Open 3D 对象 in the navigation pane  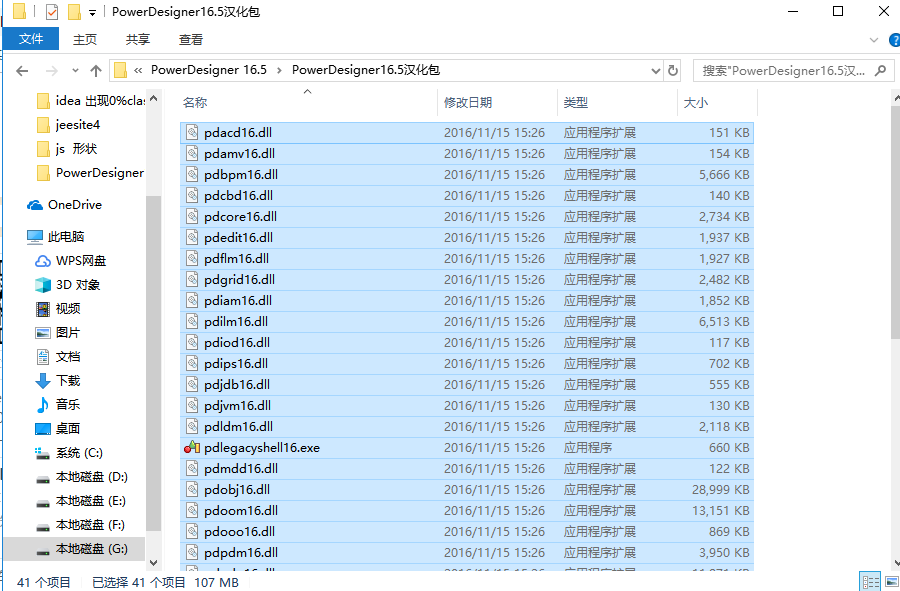(x=68, y=285)
